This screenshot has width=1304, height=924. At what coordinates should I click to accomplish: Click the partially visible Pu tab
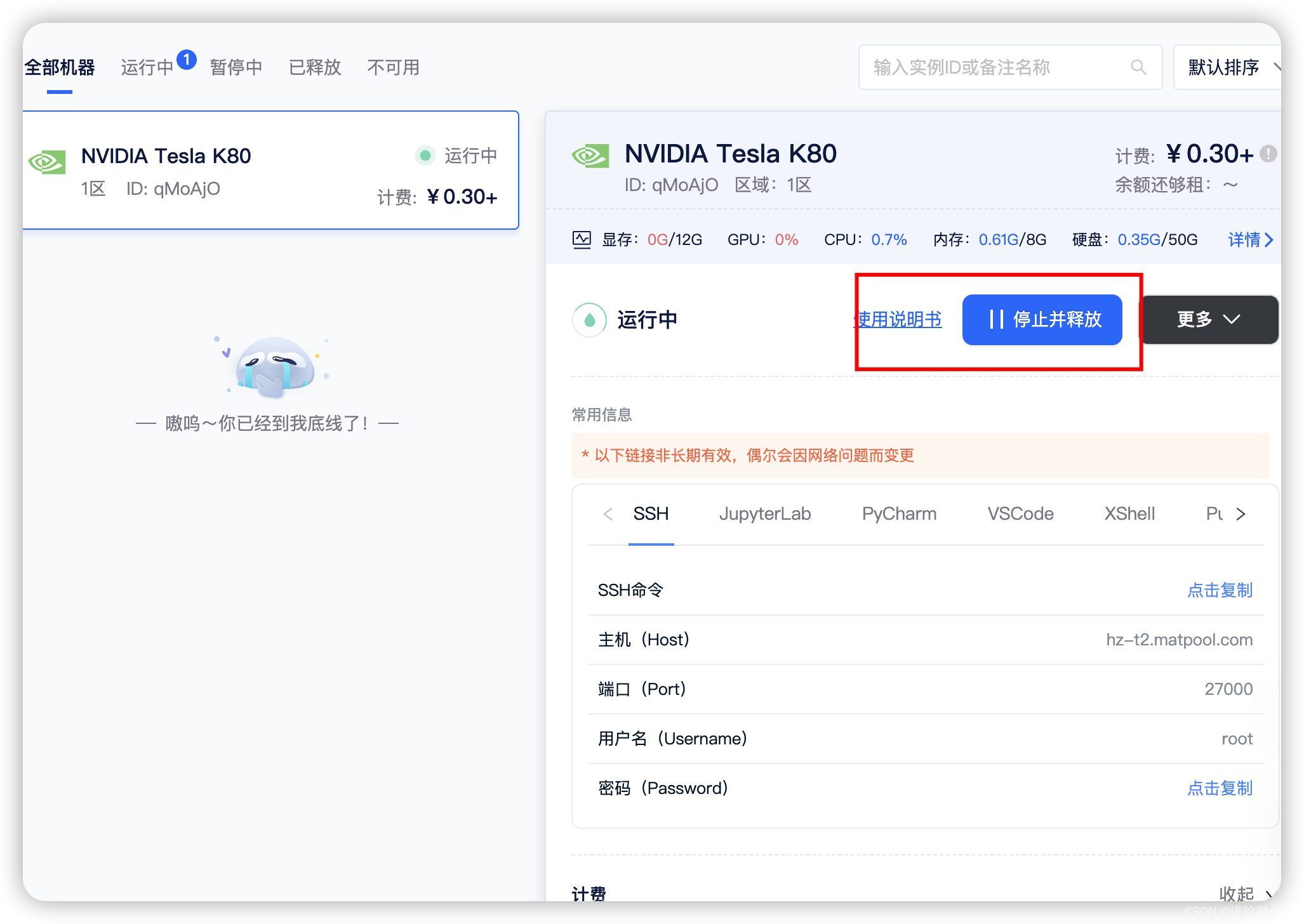(x=1214, y=514)
